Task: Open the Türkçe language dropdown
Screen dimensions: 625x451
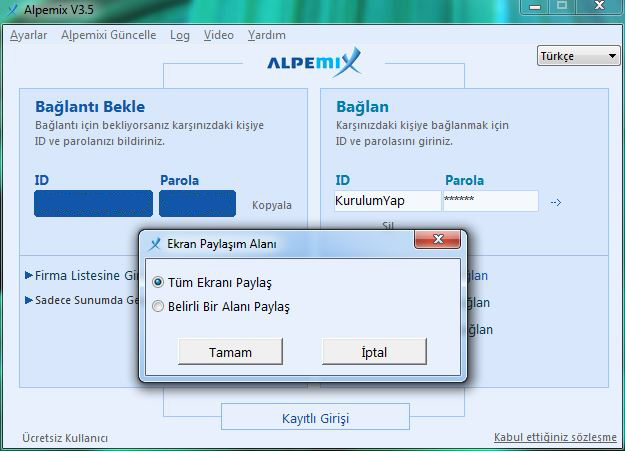Action: point(578,56)
